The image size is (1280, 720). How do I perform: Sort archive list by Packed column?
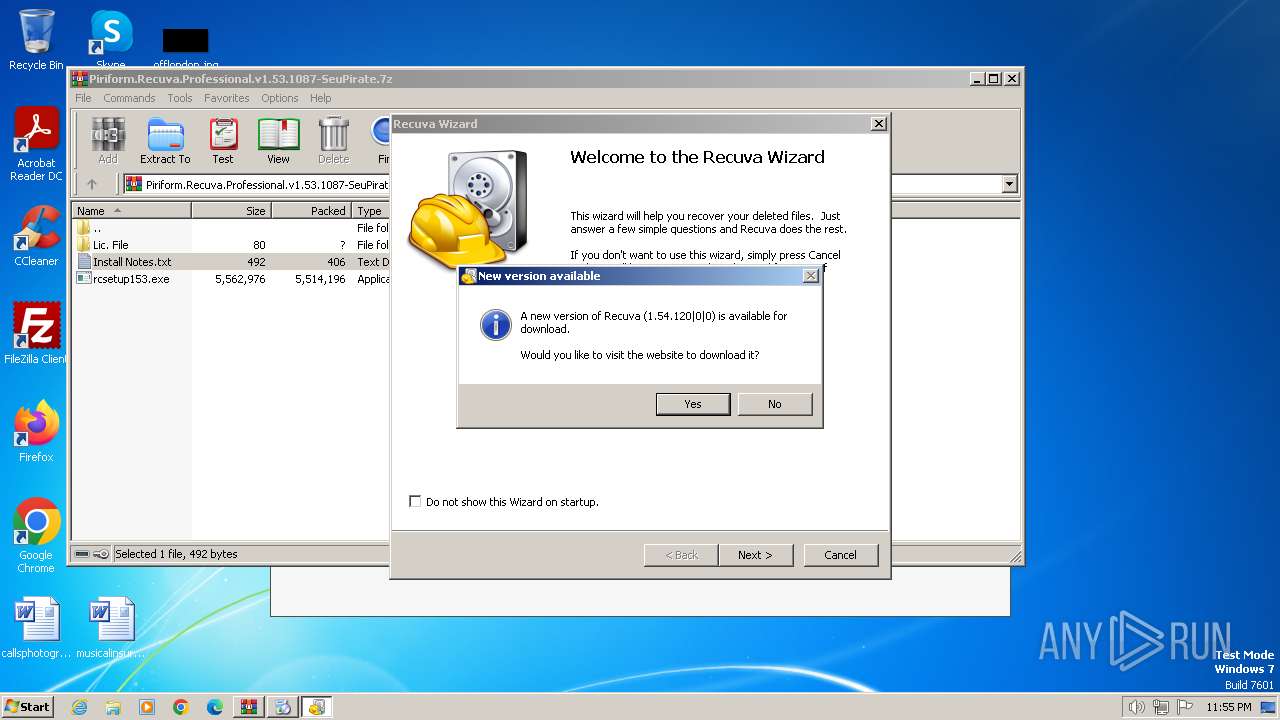[311, 211]
